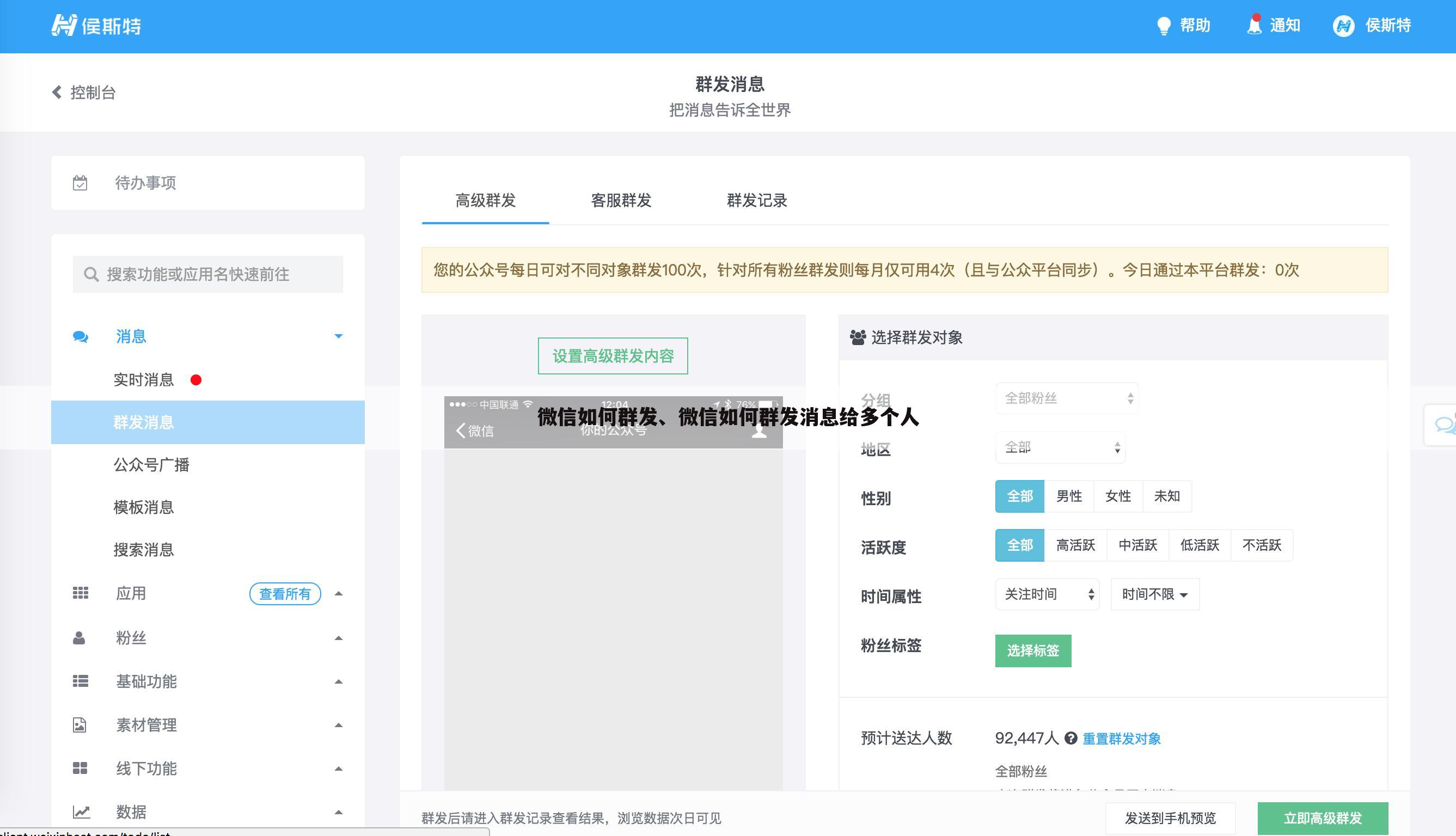Click the 查看所有 pill link
The width and height of the screenshot is (1456, 836).
pyautogui.click(x=285, y=594)
